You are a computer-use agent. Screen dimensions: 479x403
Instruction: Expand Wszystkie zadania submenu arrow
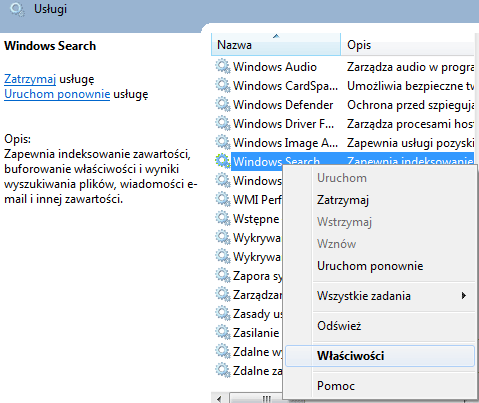464,296
